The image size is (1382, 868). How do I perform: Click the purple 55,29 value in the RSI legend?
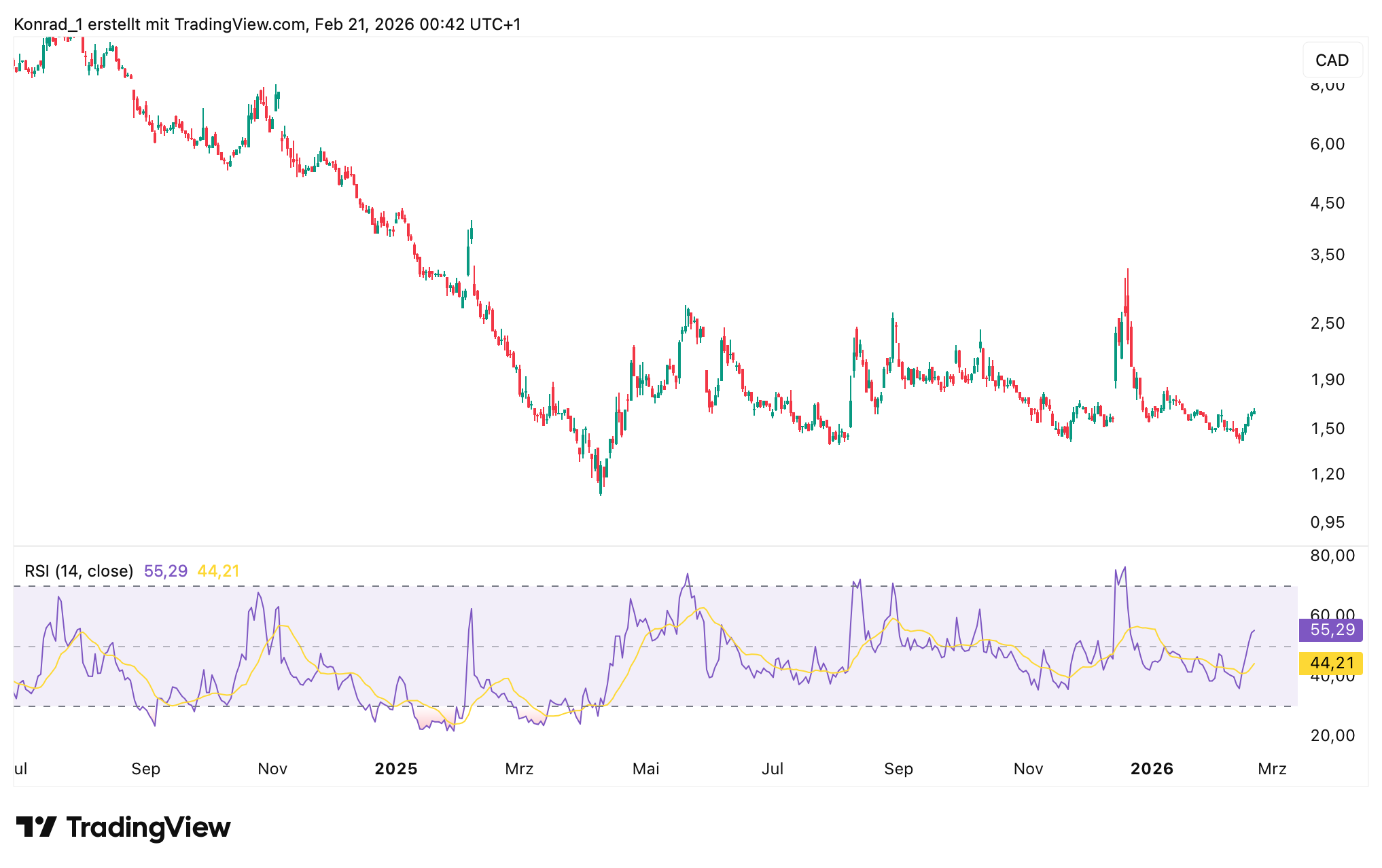(x=165, y=571)
